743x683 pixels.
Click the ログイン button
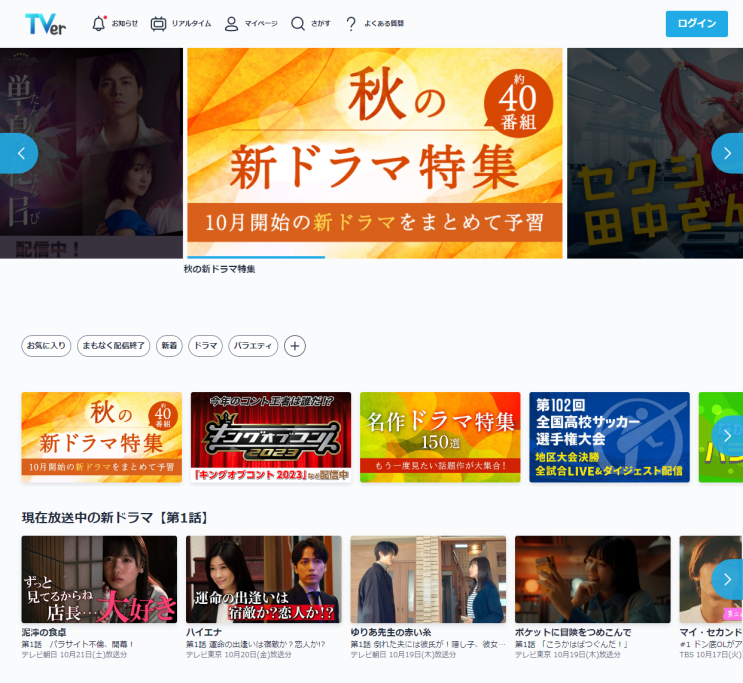pos(696,24)
